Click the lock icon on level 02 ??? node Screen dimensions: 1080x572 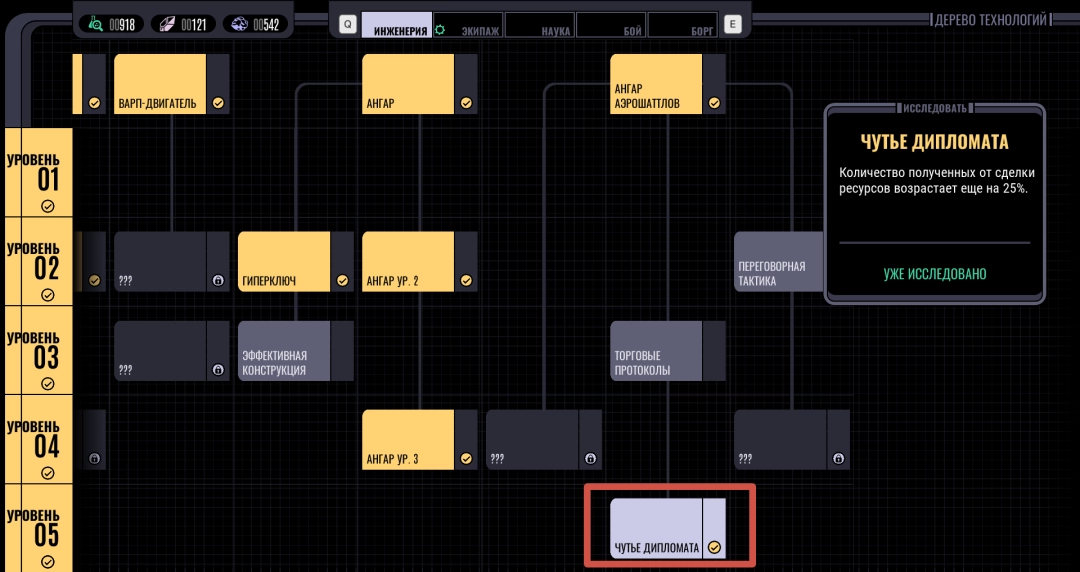tap(218, 281)
